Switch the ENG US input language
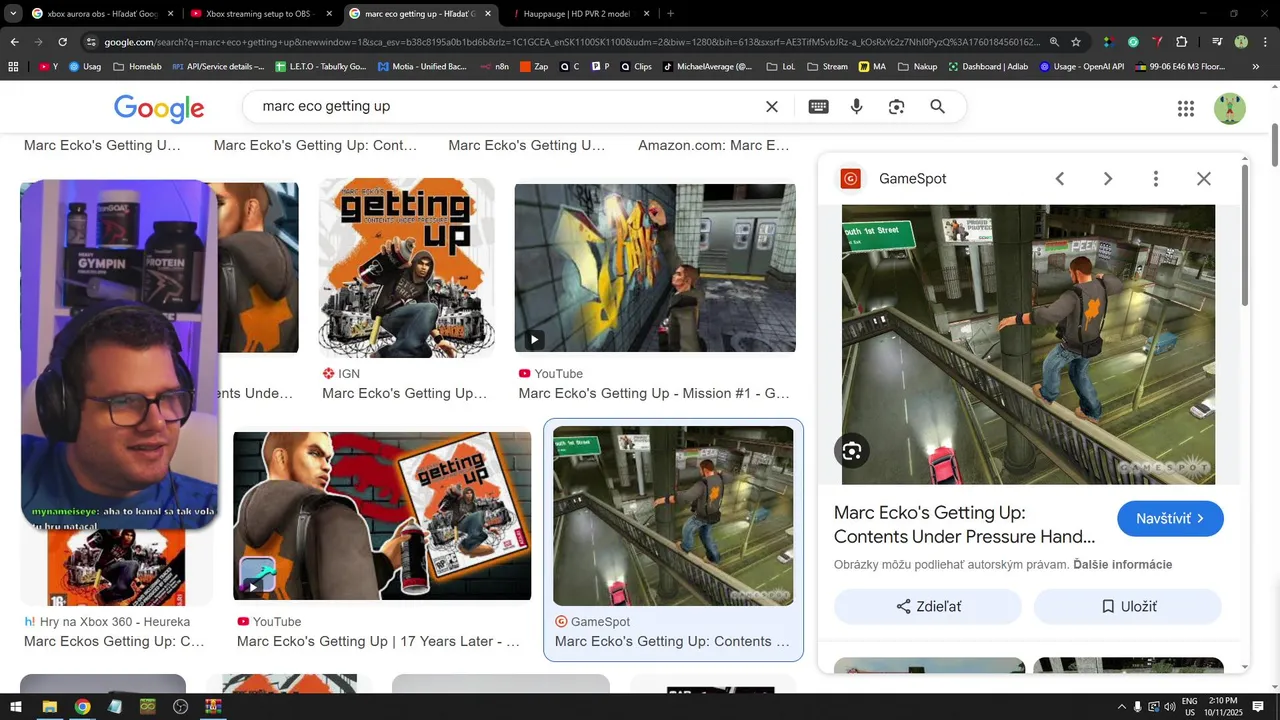1280x720 pixels. click(x=1190, y=707)
